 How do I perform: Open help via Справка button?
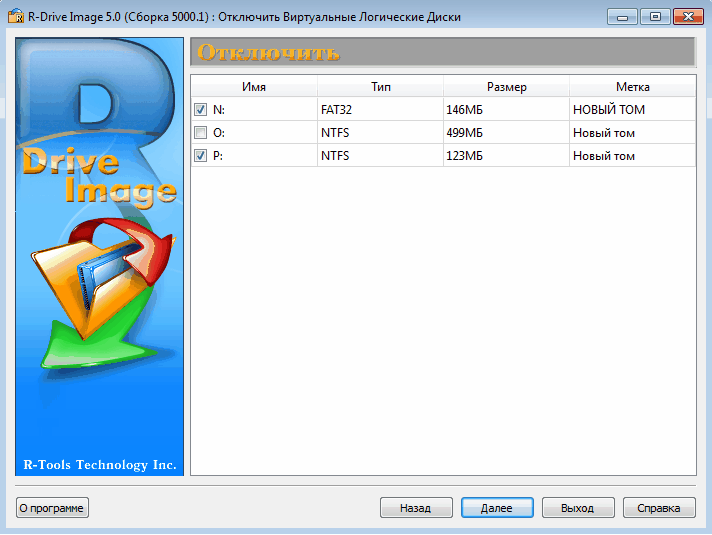point(659,508)
